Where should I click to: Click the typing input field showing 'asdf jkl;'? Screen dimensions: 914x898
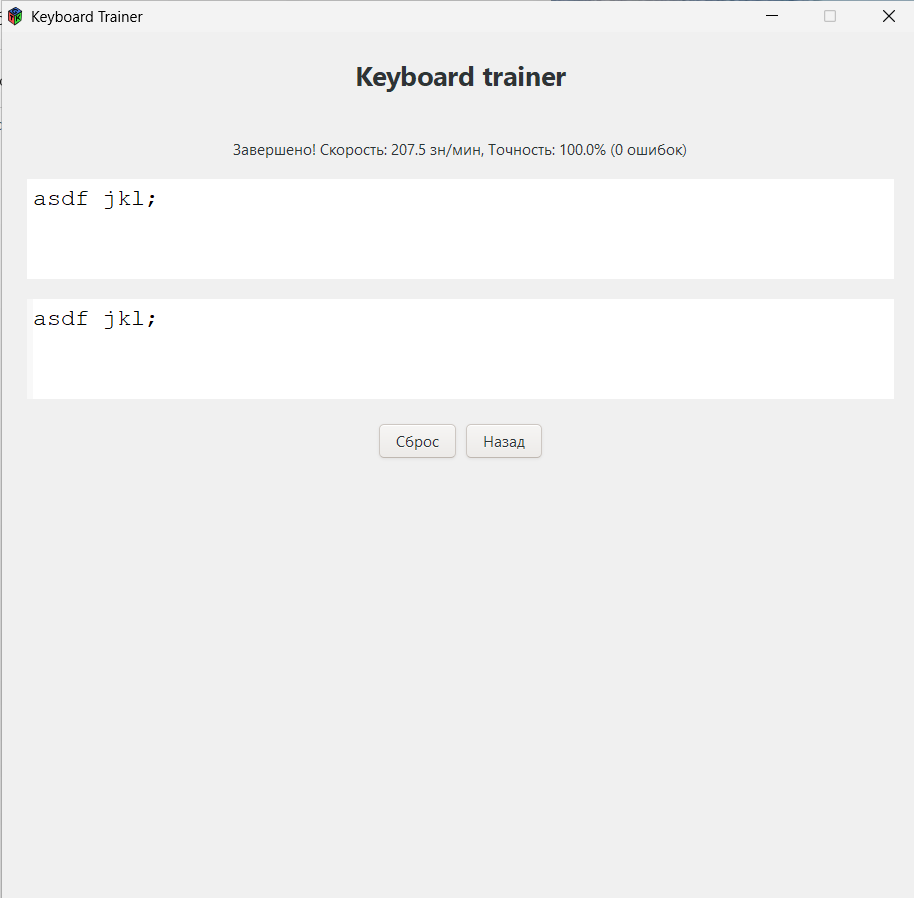460,348
